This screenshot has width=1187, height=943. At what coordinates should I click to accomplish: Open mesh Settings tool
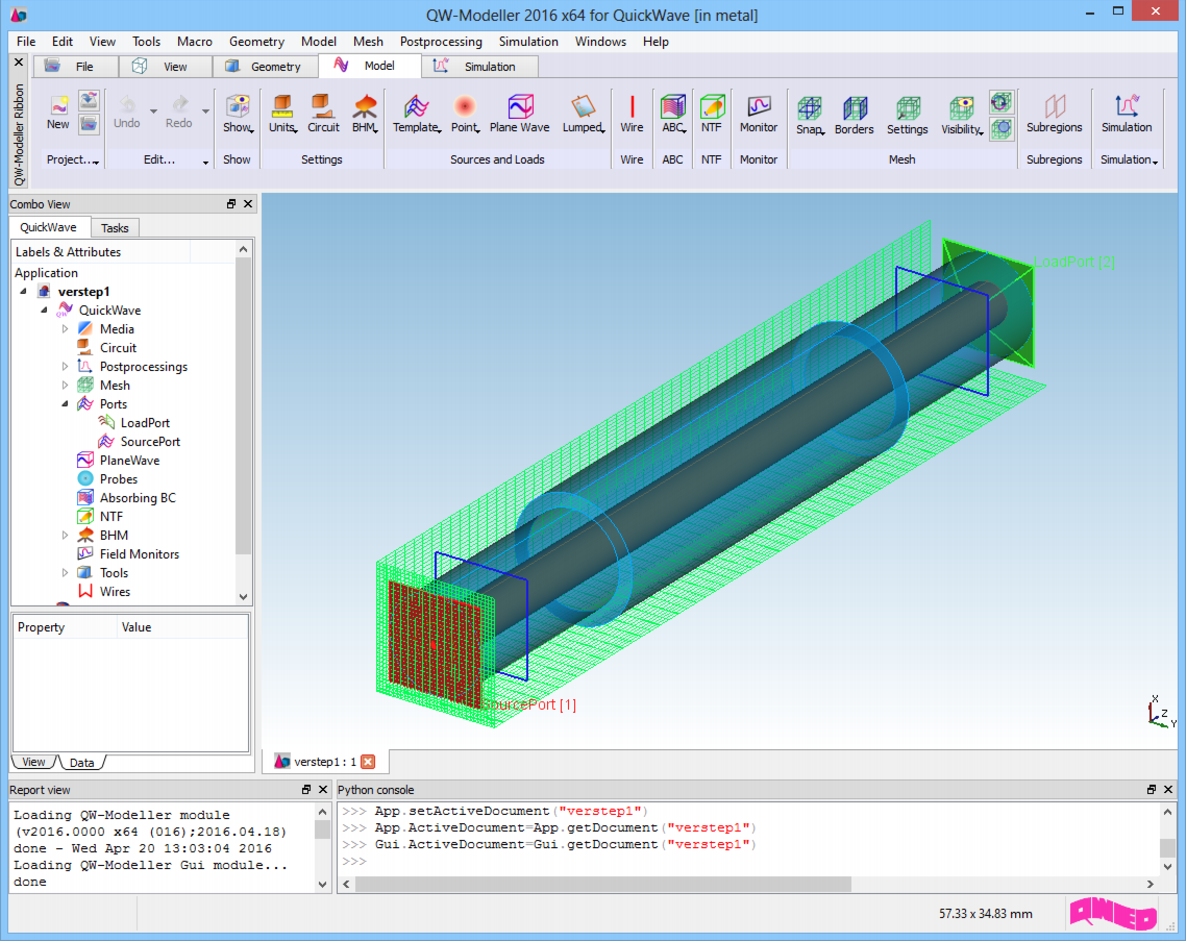[907, 115]
